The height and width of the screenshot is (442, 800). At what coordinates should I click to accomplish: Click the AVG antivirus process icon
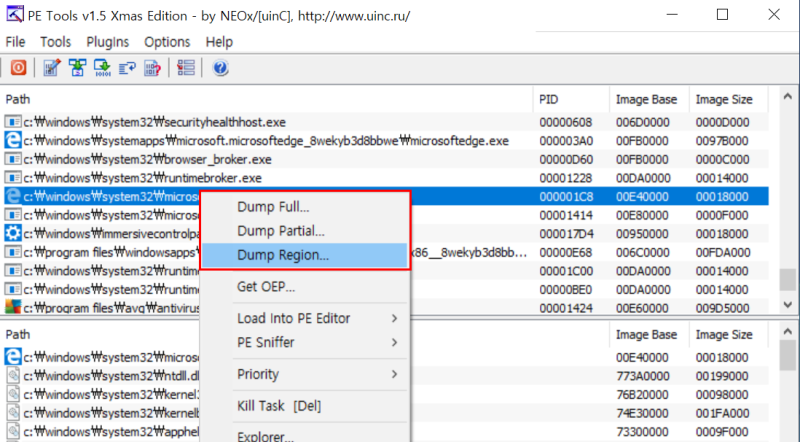click(x=13, y=307)
